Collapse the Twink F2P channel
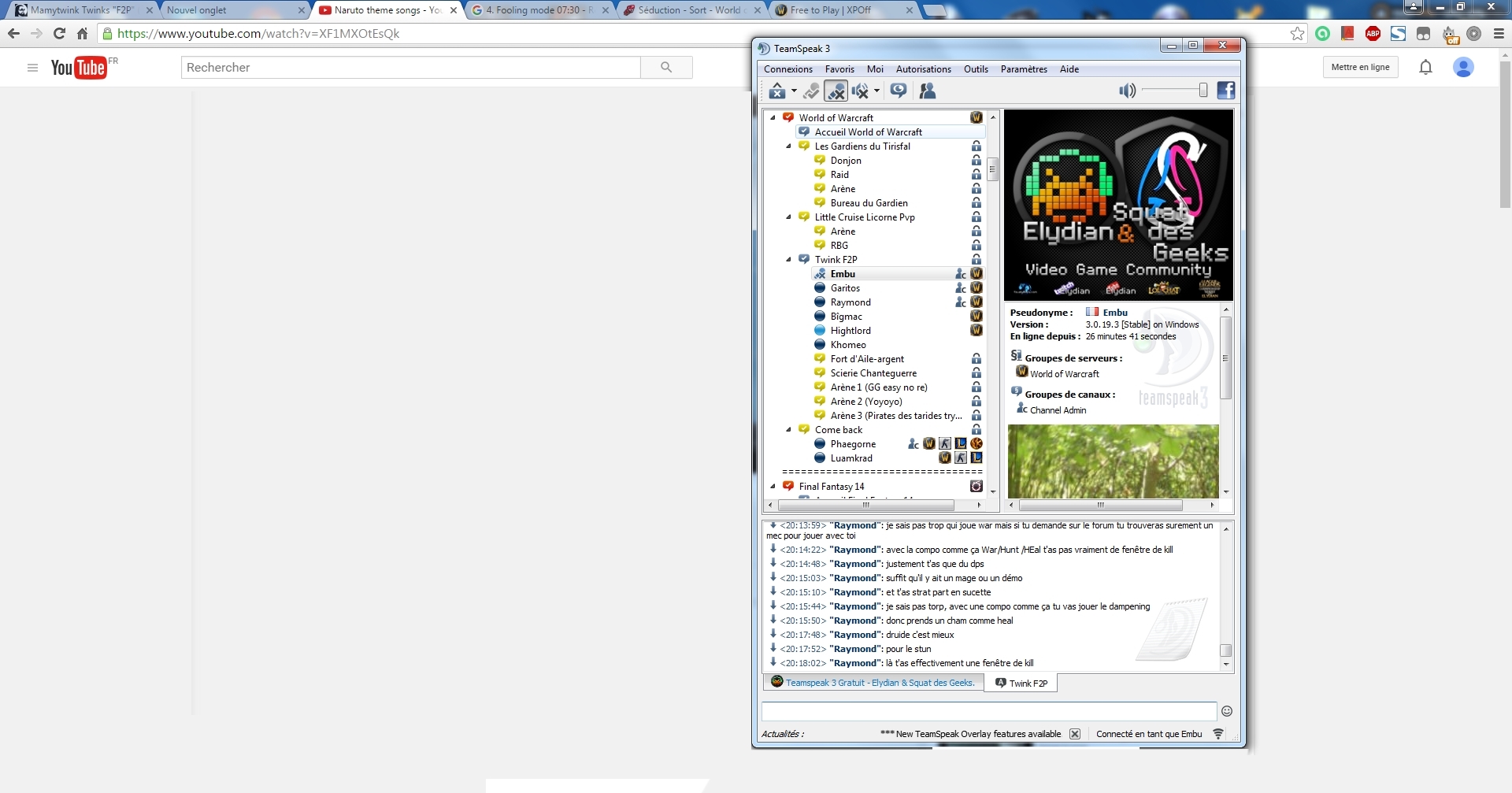This screenshot has width=1512, height=793. (x=788, y=259)
